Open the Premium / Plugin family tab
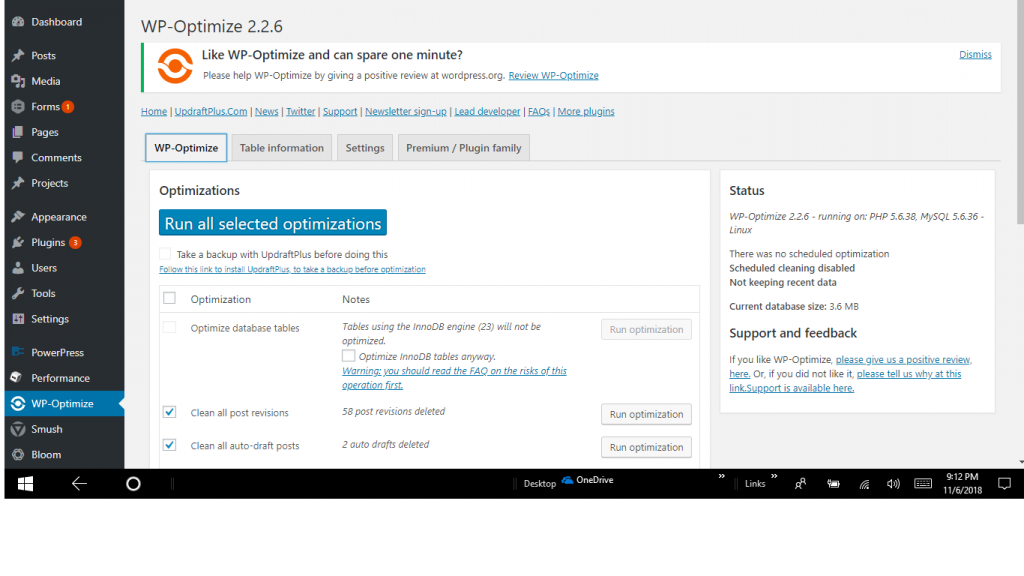 tap(464, 148)
